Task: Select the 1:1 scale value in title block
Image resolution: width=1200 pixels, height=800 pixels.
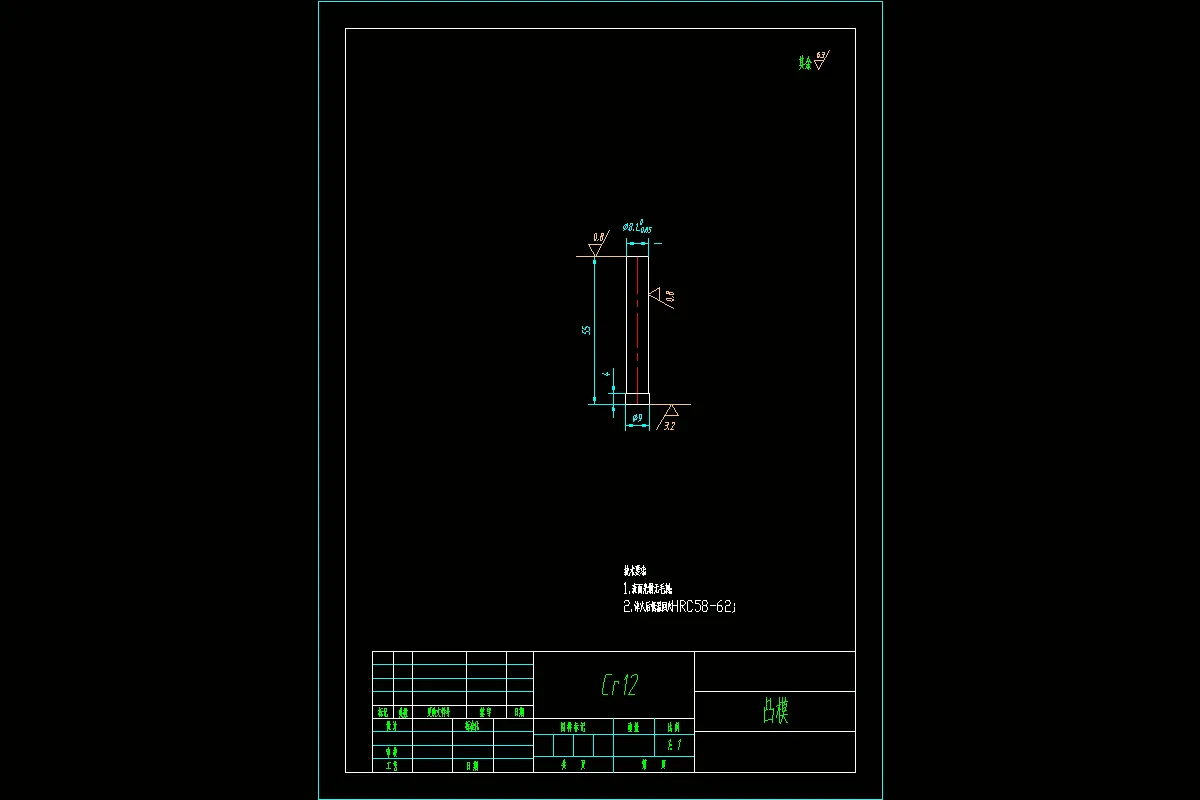Action: tap(673, 745)
